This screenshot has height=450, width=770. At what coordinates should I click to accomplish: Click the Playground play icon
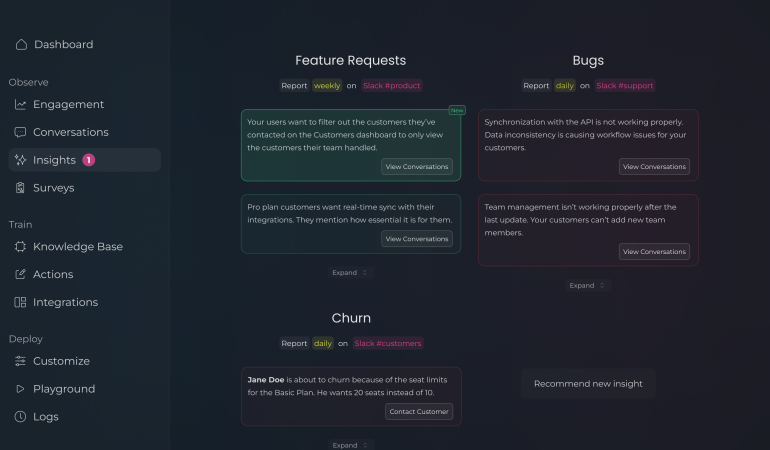tap(20, 389)
